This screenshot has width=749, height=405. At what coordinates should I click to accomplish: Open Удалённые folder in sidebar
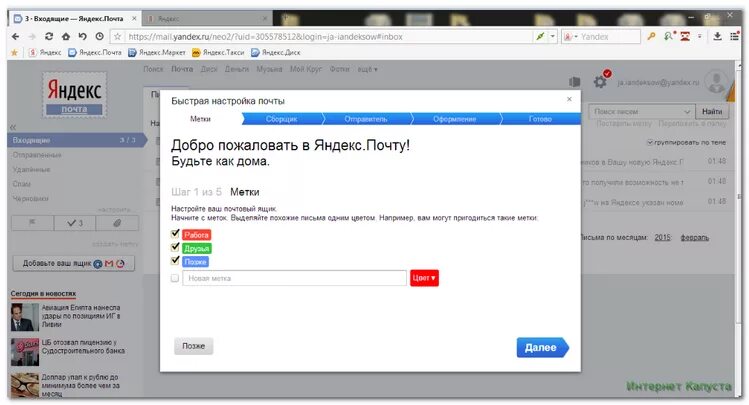click(32, 170)
